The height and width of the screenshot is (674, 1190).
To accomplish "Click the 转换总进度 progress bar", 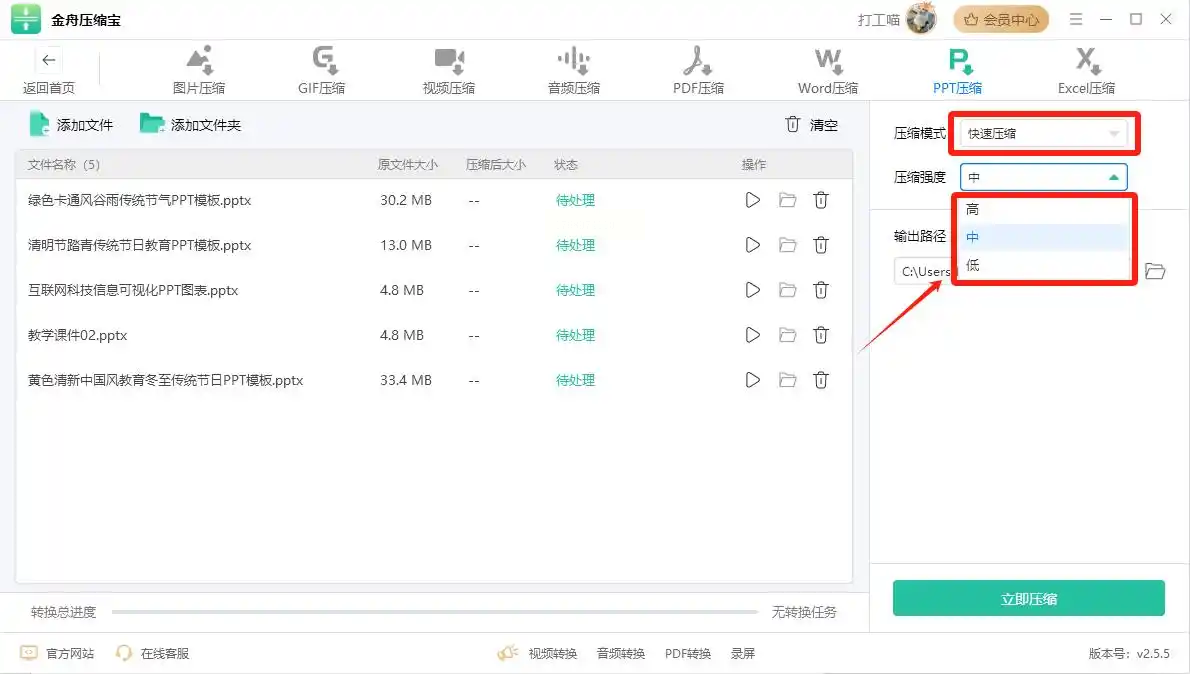I will point(434,612).
